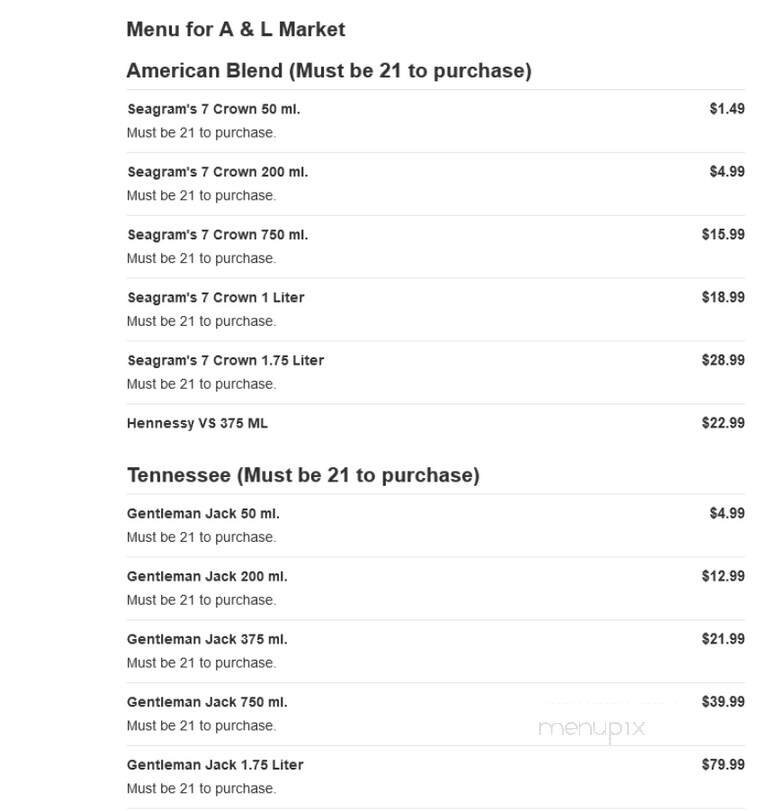This screenshot has width=771, height=811.
Task: Click the $1.49 price
Action: click(x=726, y=109)
